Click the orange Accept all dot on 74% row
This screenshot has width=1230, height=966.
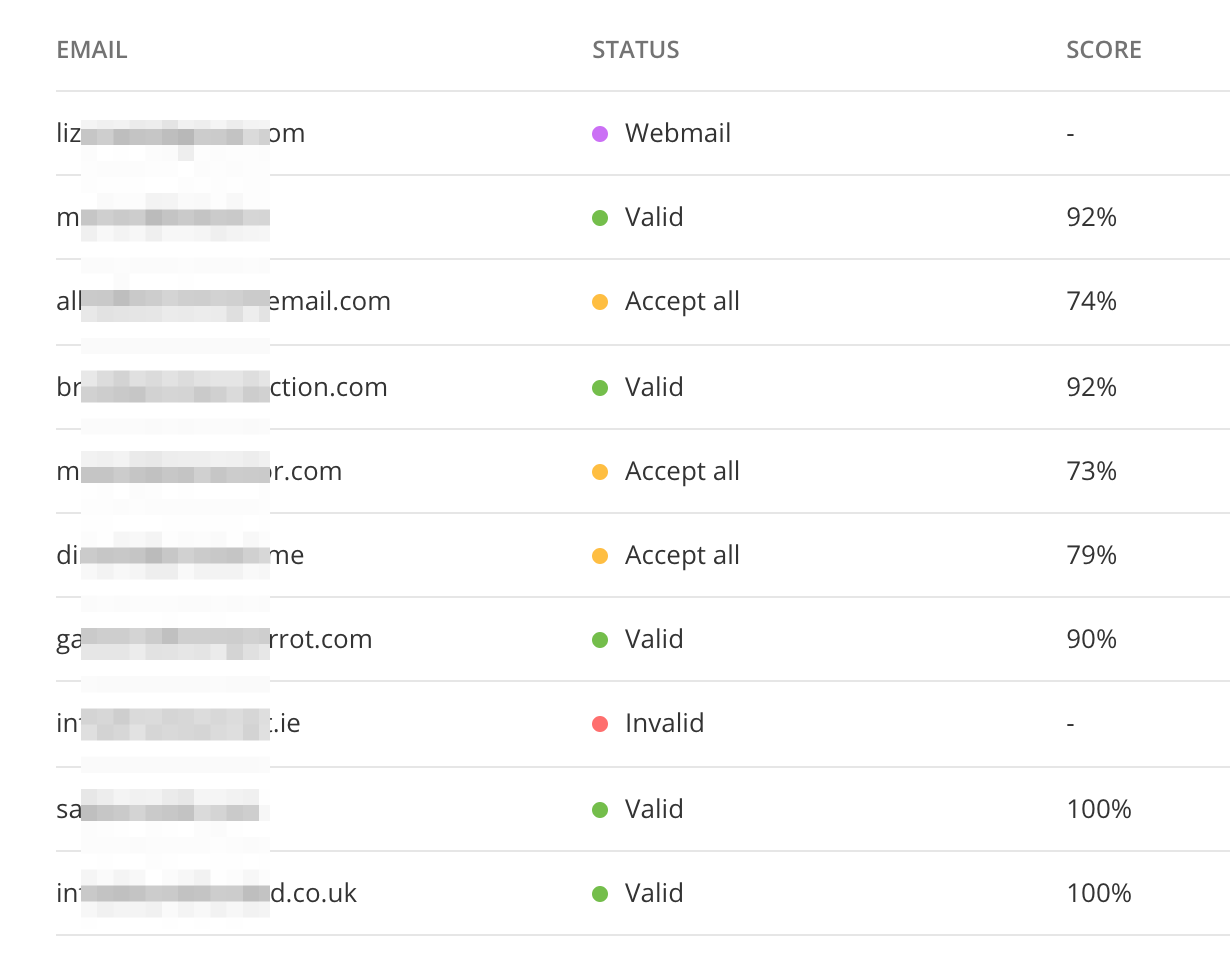(601, 301)
